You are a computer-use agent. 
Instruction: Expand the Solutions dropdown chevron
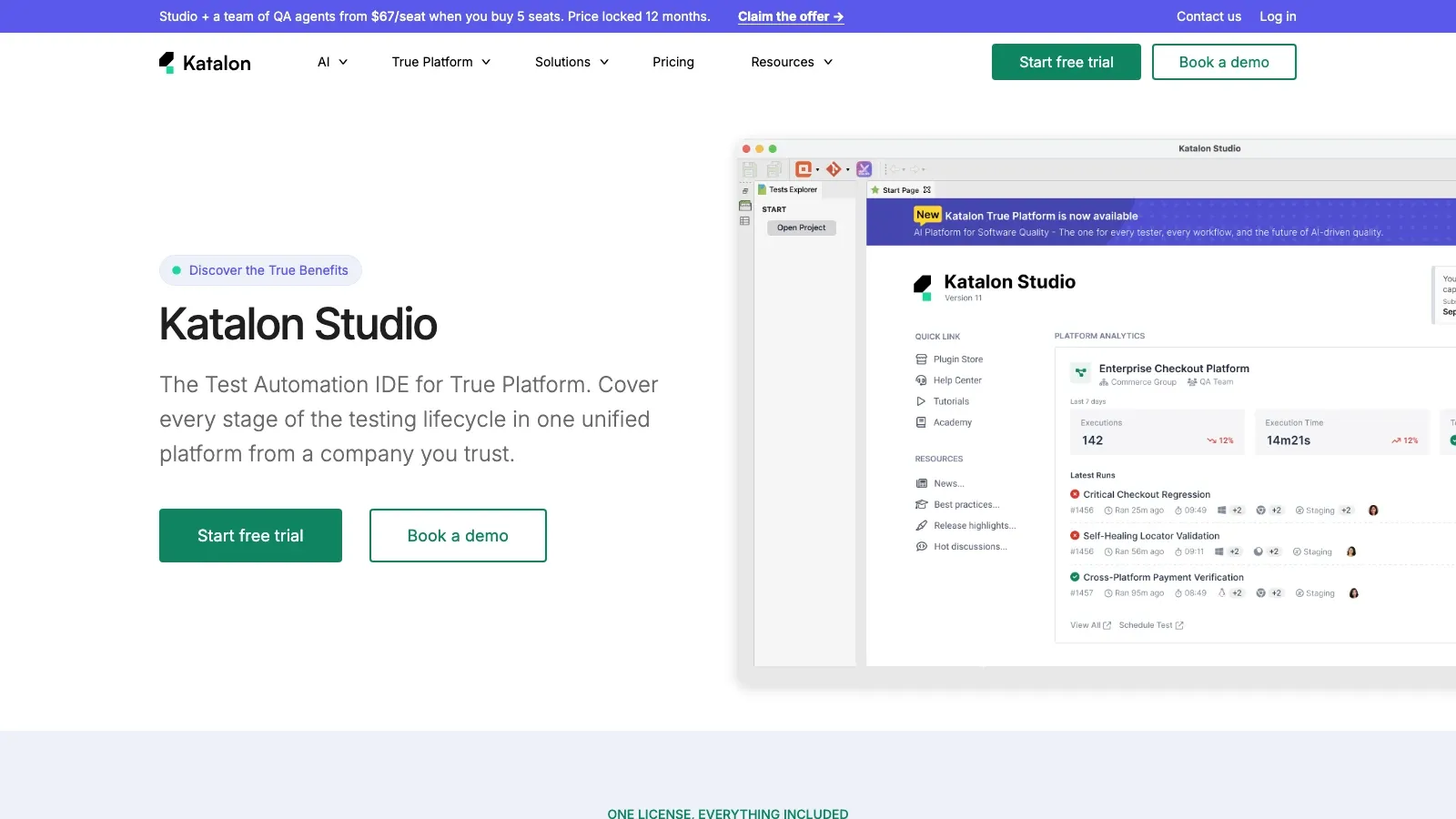pos(604,62)
